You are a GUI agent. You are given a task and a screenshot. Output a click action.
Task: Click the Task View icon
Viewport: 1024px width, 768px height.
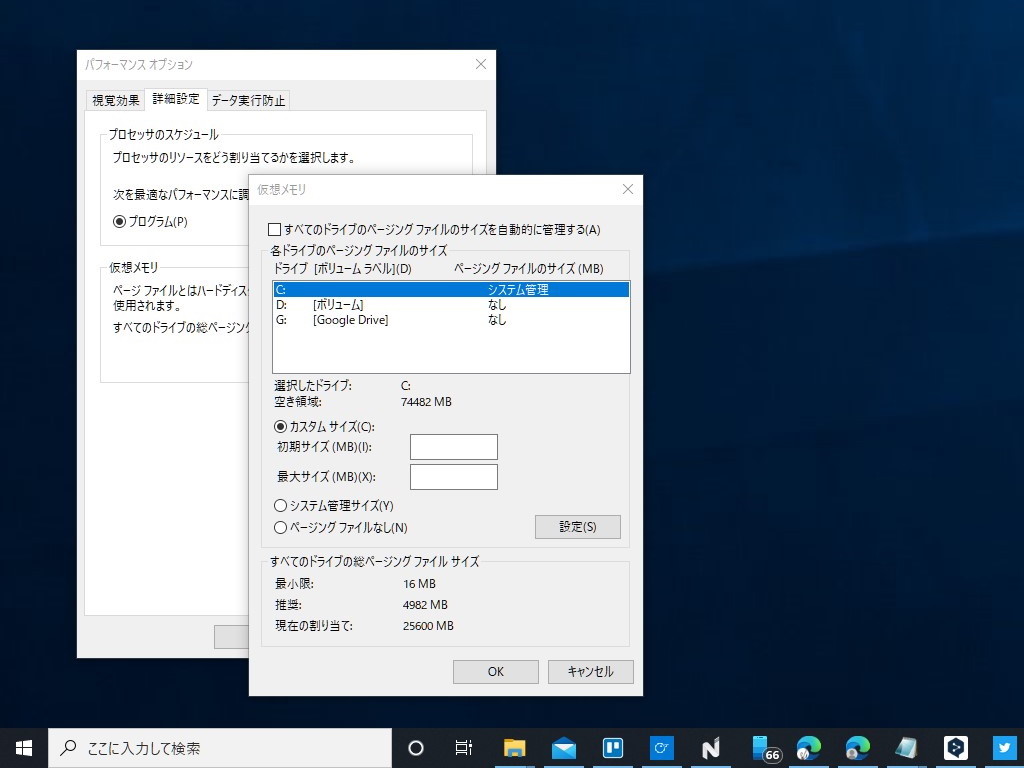click(463, 747)
